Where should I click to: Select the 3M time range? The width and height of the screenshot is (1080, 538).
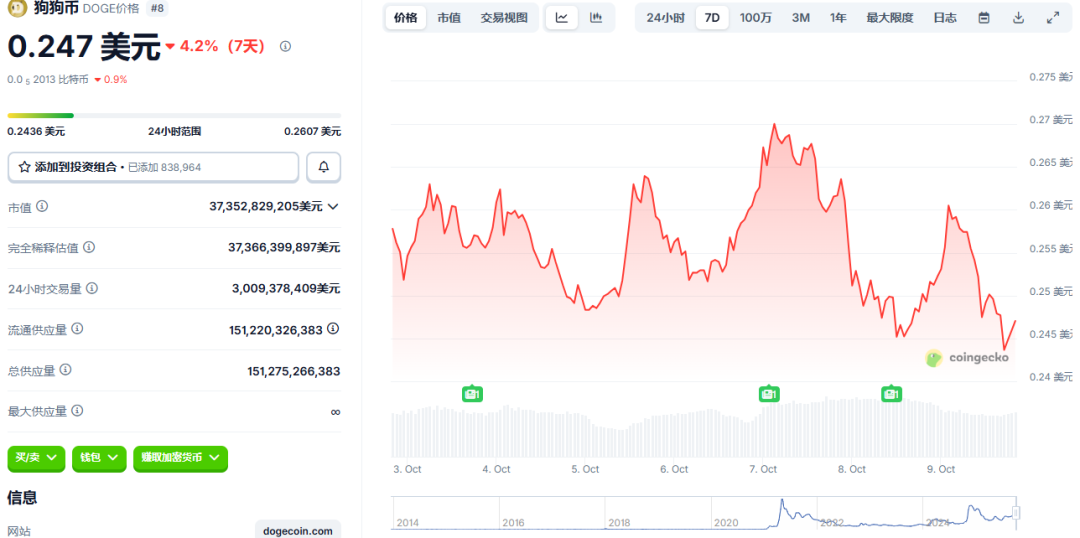point(800,18)
